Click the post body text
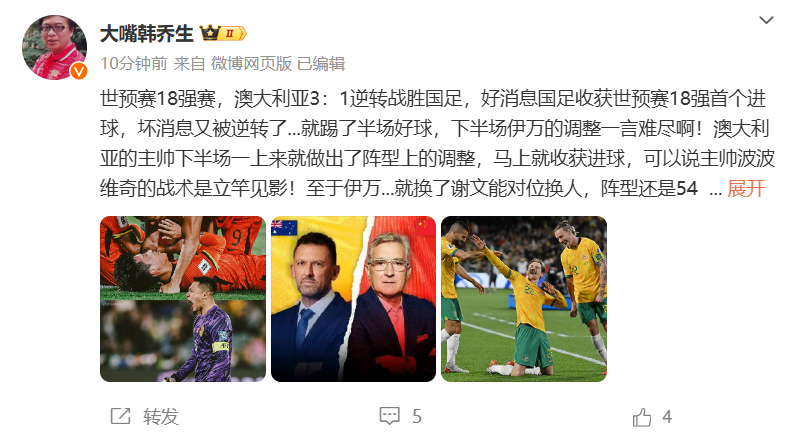Image resolution: width=787 pixels, height=440 pixels. pos(437,143)
